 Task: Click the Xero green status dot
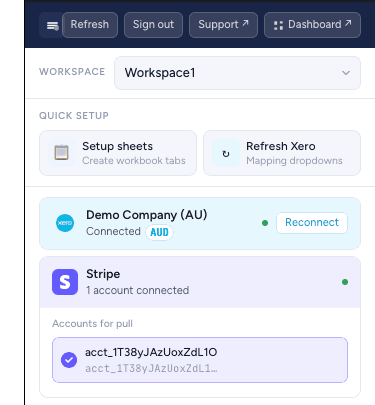click(265, 223)
